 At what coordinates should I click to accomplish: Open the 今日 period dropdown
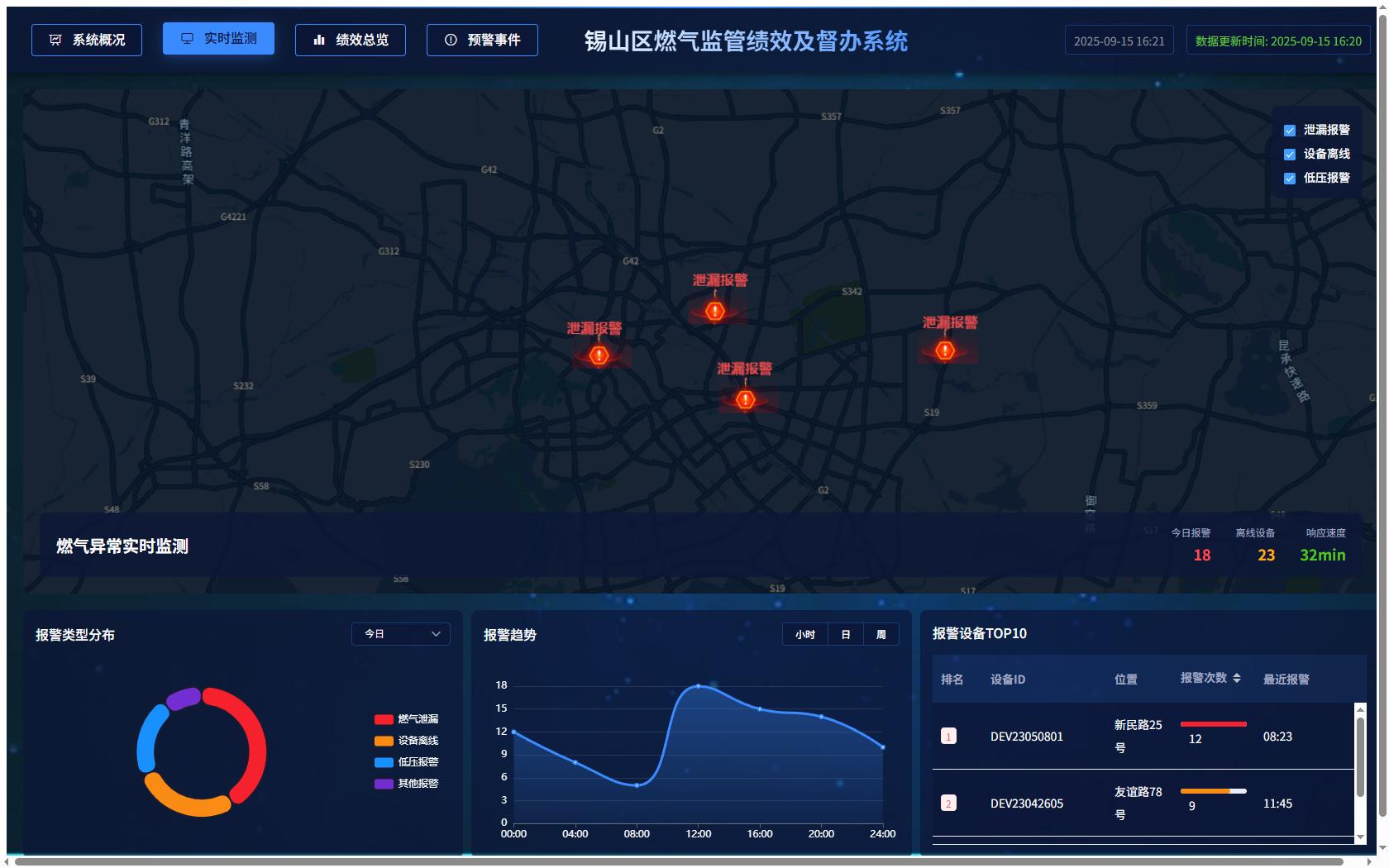click(401, 634)
